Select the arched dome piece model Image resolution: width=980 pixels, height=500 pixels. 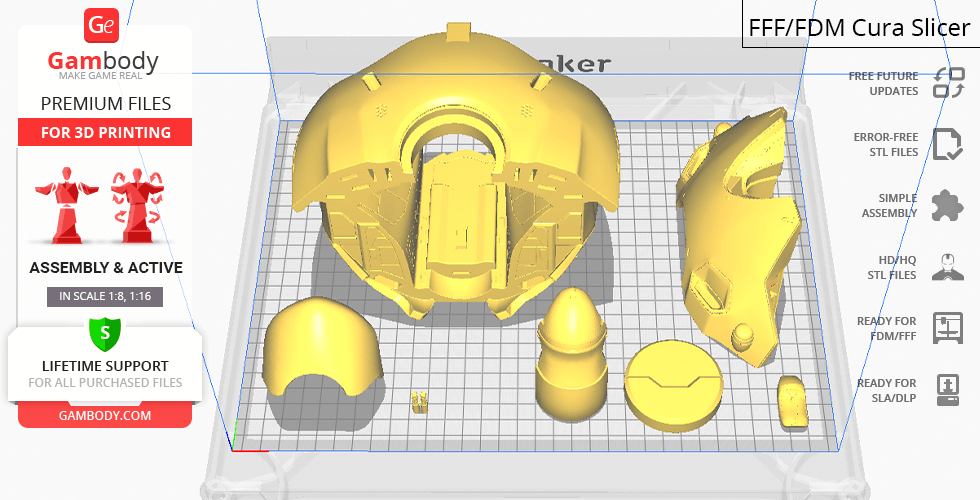323,344
